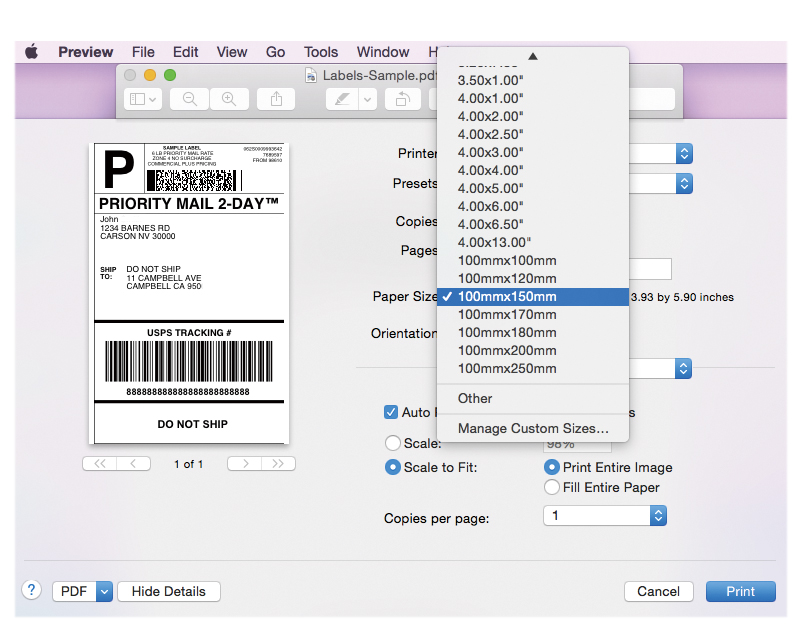The width and height of the screenshot is (800, 643).
Task: Click the Scale percentage field
Action: [x=577, y=446]
